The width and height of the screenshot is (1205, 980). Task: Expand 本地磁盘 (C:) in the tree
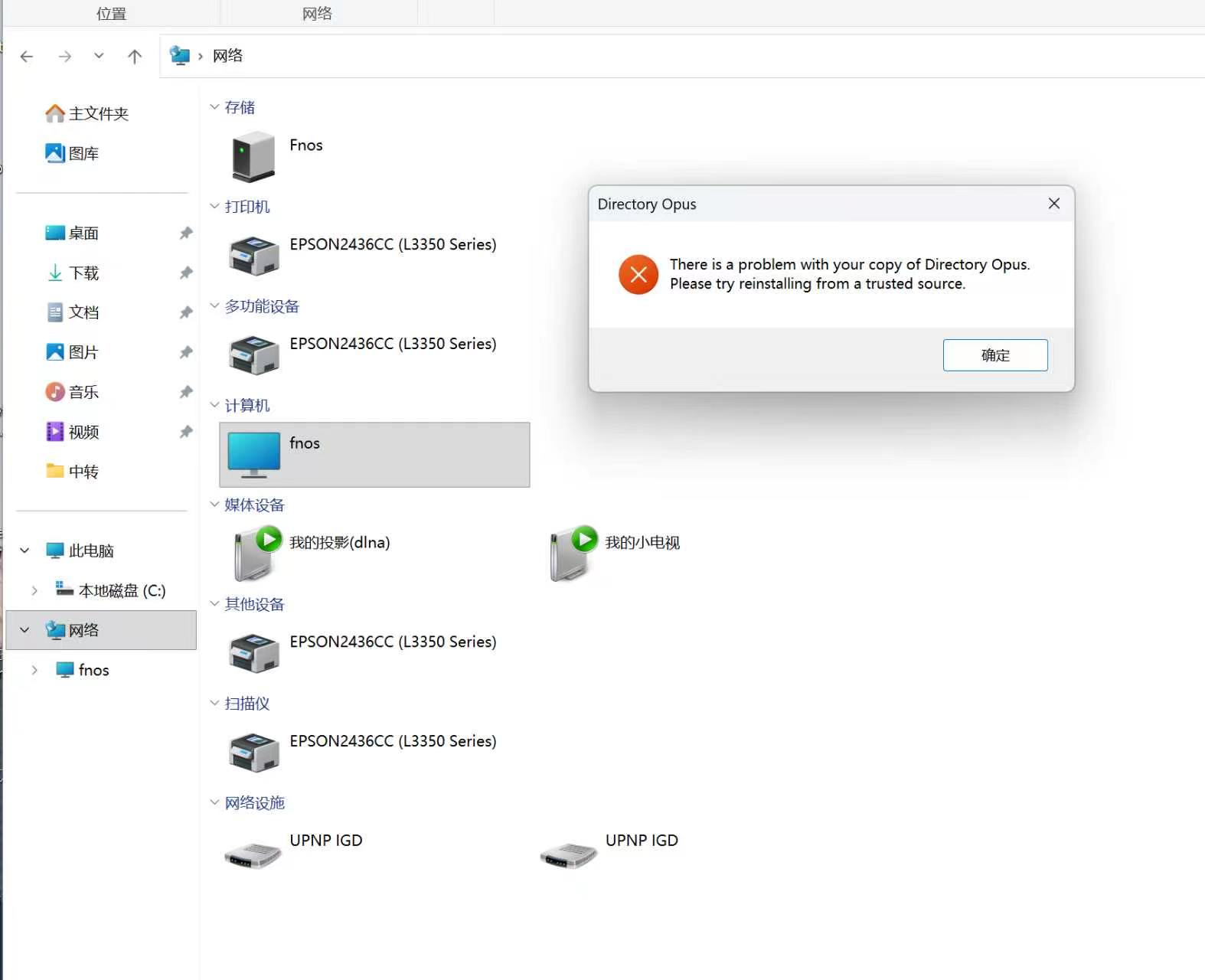(34, 590)
